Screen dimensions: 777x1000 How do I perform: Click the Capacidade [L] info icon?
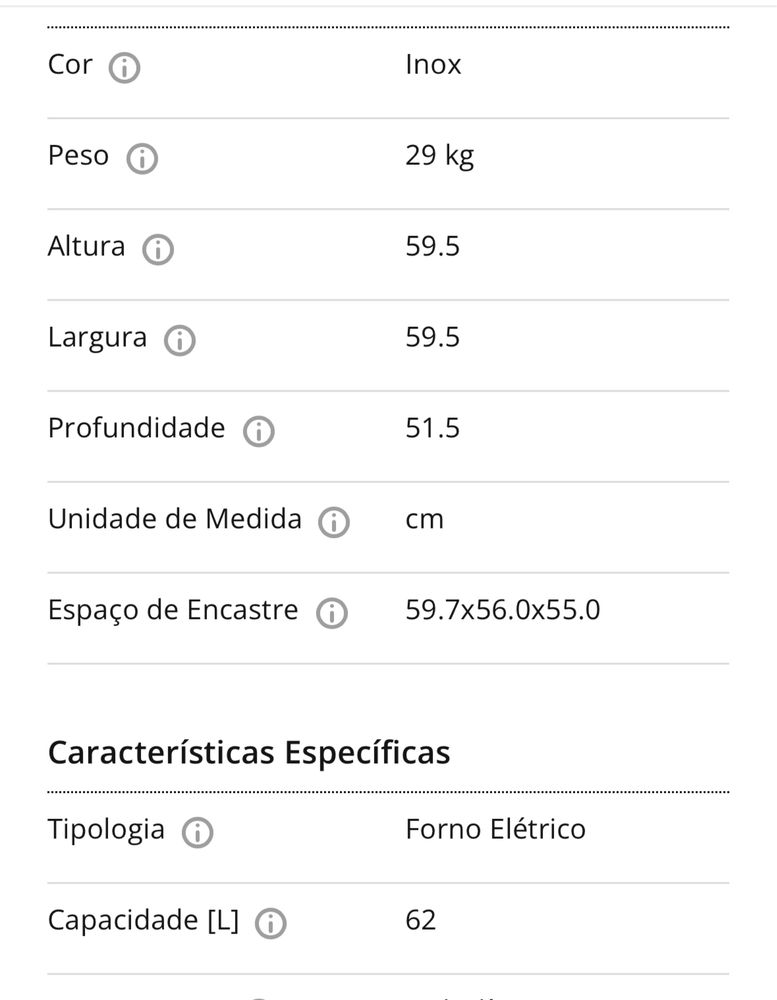coord(270,923)
